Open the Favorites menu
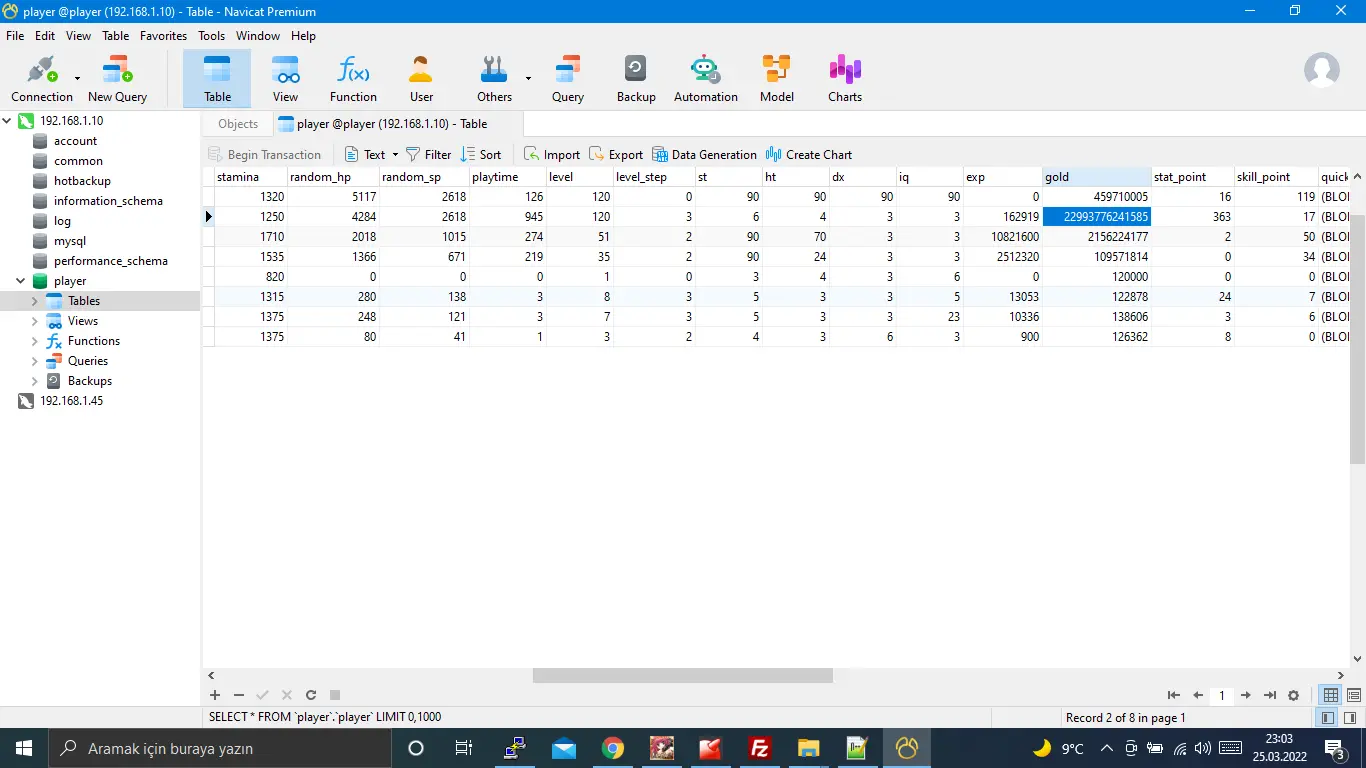This screenshot has height=768, width=1366. click(x=163, y=35)
